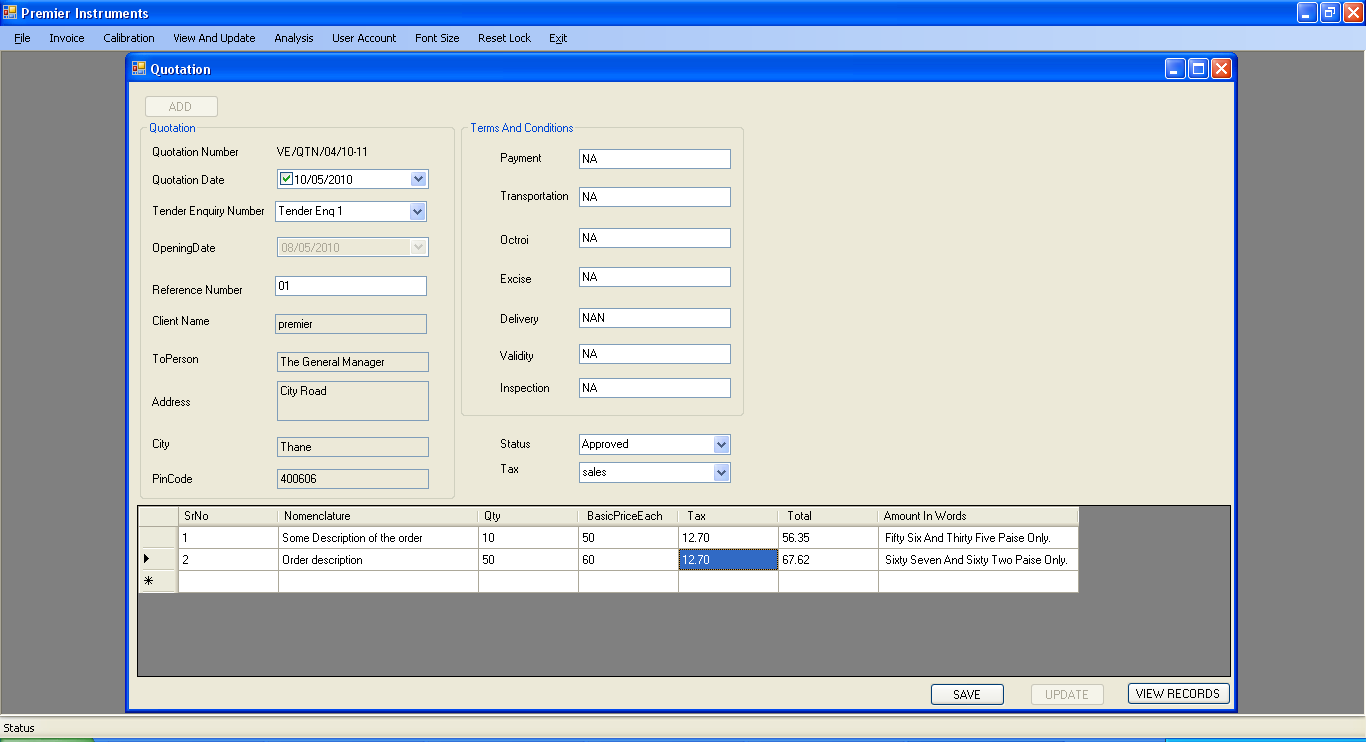Open the Analysis menu
This screenshot has width=1366, height=742.
[294, 38]
